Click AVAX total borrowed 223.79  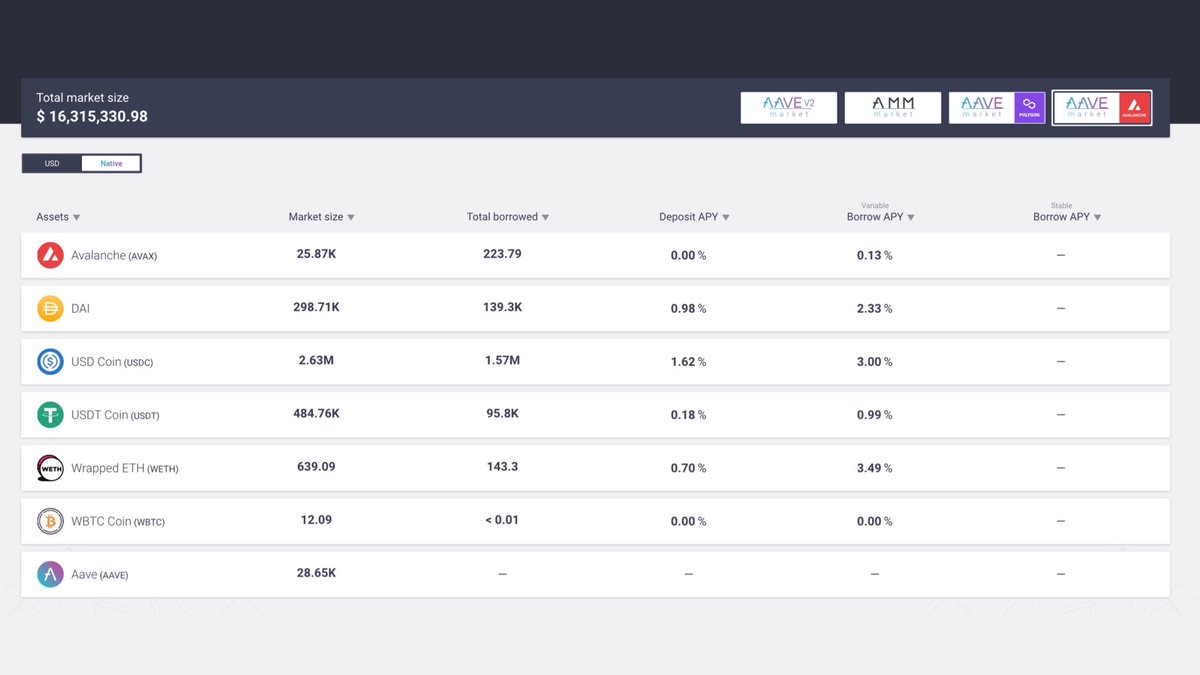(x=502, y=254)
